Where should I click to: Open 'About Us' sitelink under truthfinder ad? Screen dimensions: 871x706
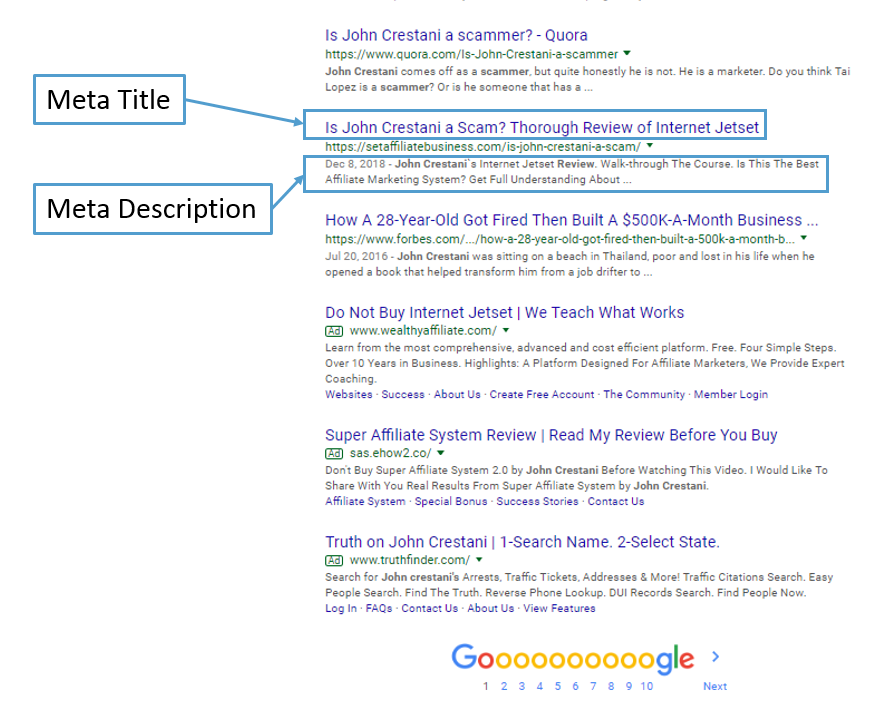(490, 608)
